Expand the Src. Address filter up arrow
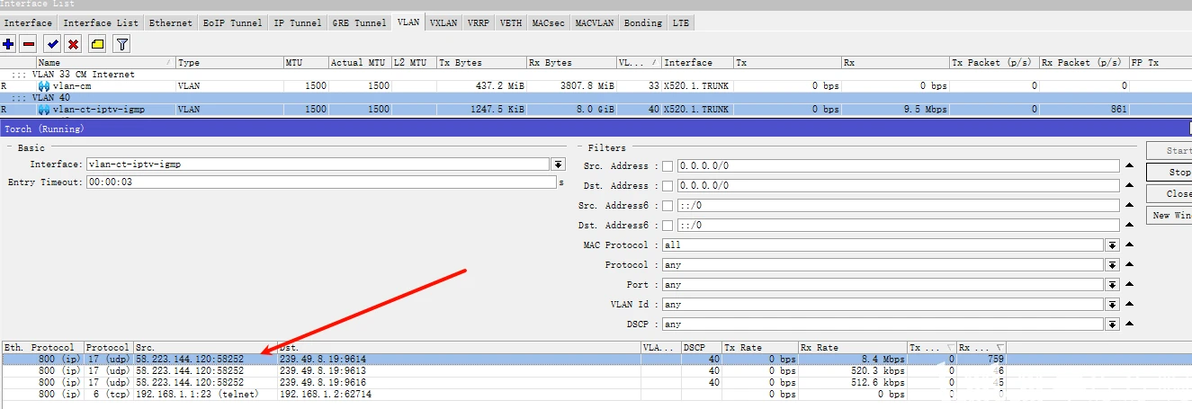 (1130, 166)
